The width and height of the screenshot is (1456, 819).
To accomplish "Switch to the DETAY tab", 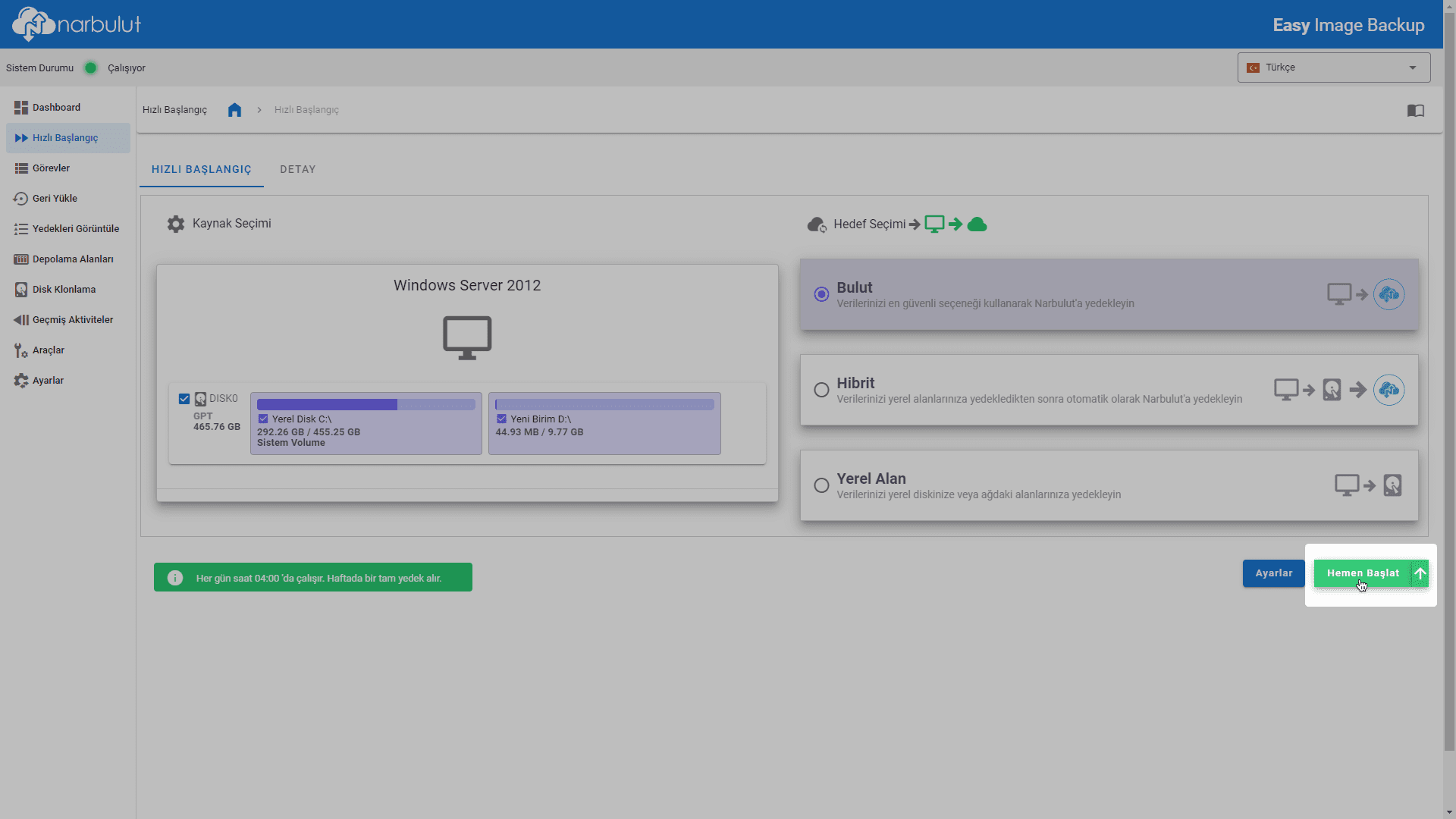I will [x=297, y=169].
